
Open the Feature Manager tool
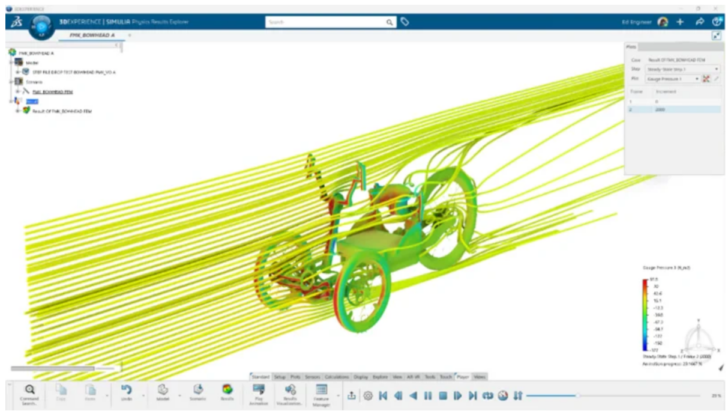(321, 395)
